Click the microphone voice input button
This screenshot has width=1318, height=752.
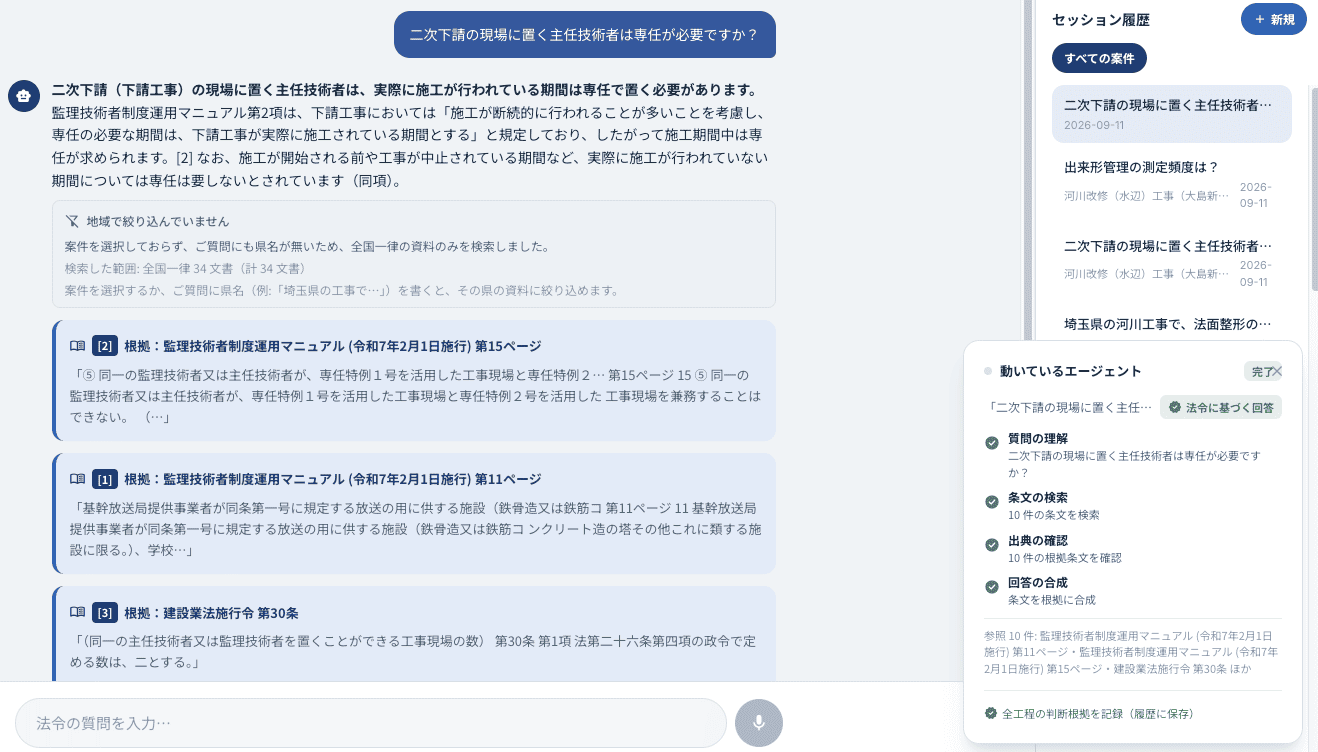coord(759,723)
